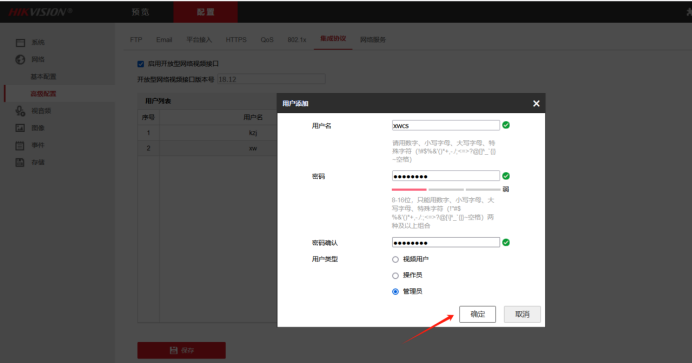
Task: Expand the 图像 sidebar menu
Action: click(38, 128)
